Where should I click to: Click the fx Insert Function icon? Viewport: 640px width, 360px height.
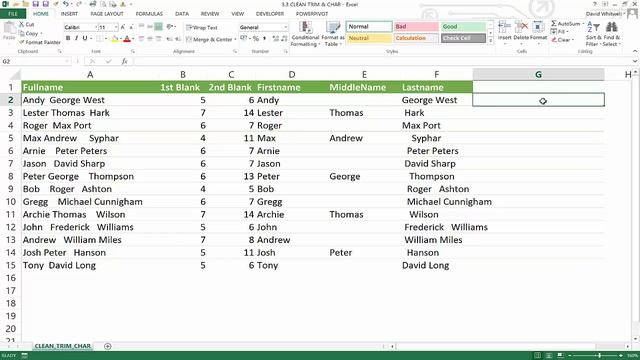124,61
